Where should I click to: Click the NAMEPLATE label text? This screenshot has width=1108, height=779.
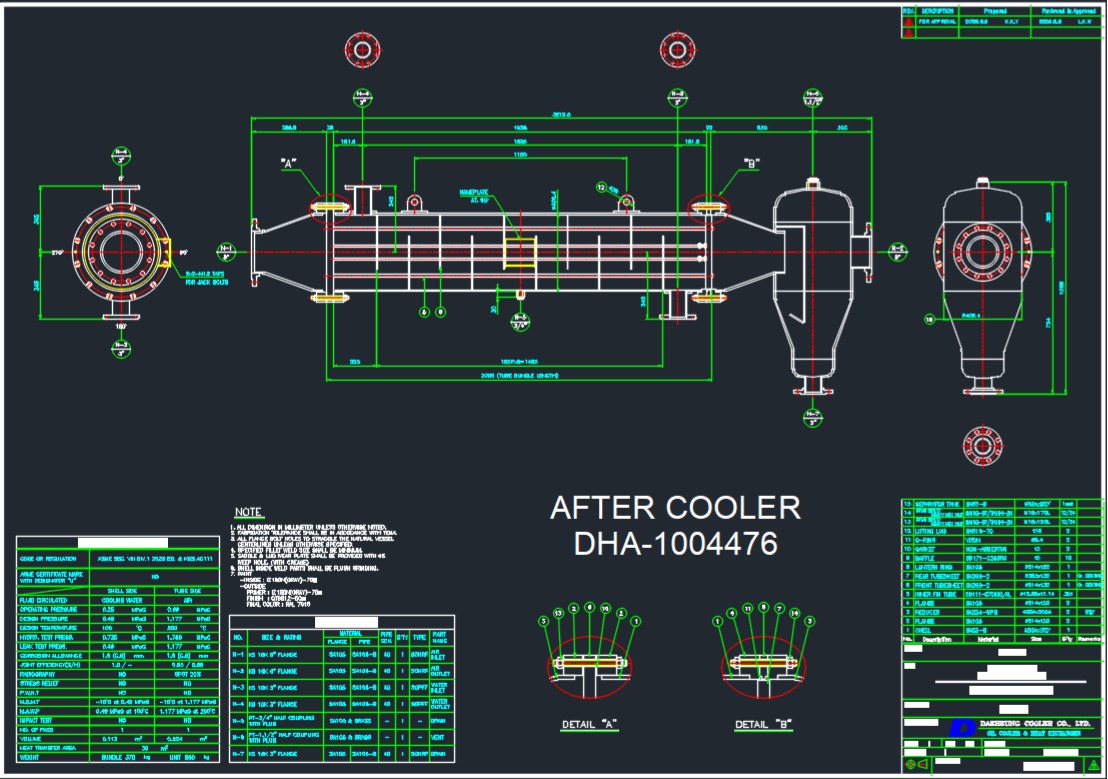(473, 192)
